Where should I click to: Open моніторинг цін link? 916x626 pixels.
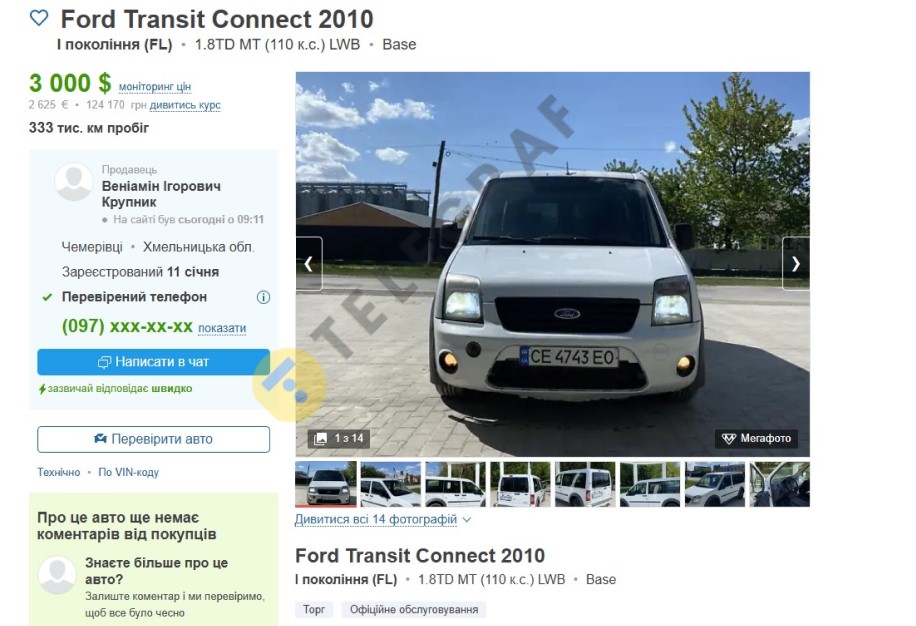(x=155, y=86)
